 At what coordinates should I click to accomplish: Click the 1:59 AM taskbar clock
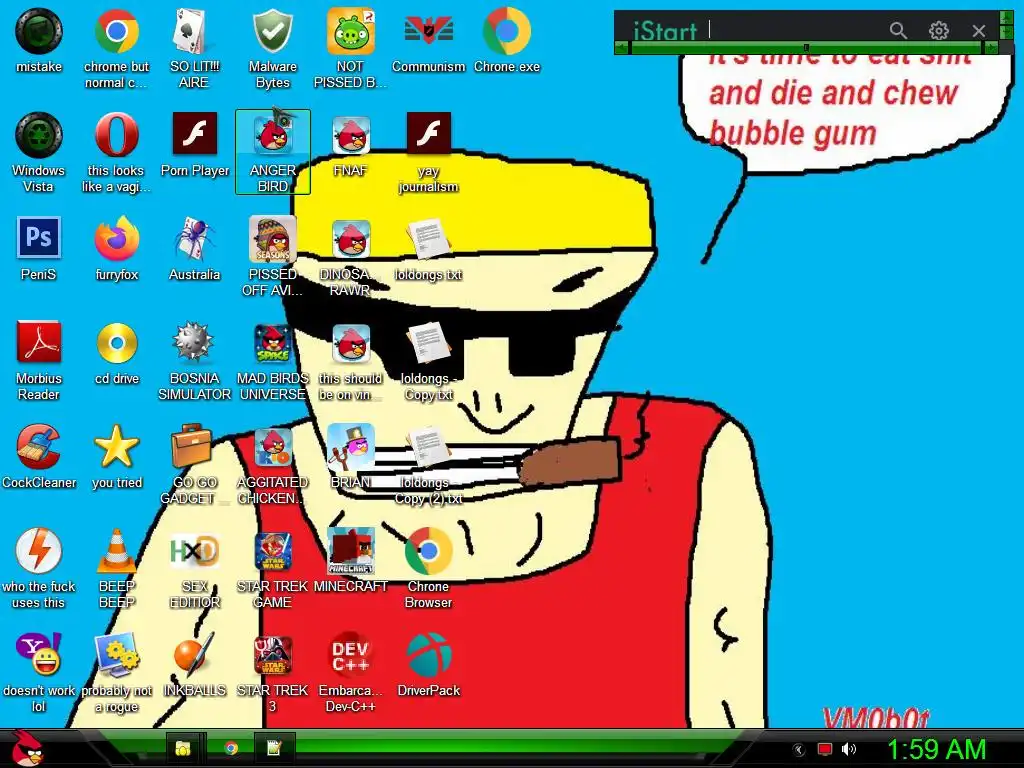tap(936, 749)
